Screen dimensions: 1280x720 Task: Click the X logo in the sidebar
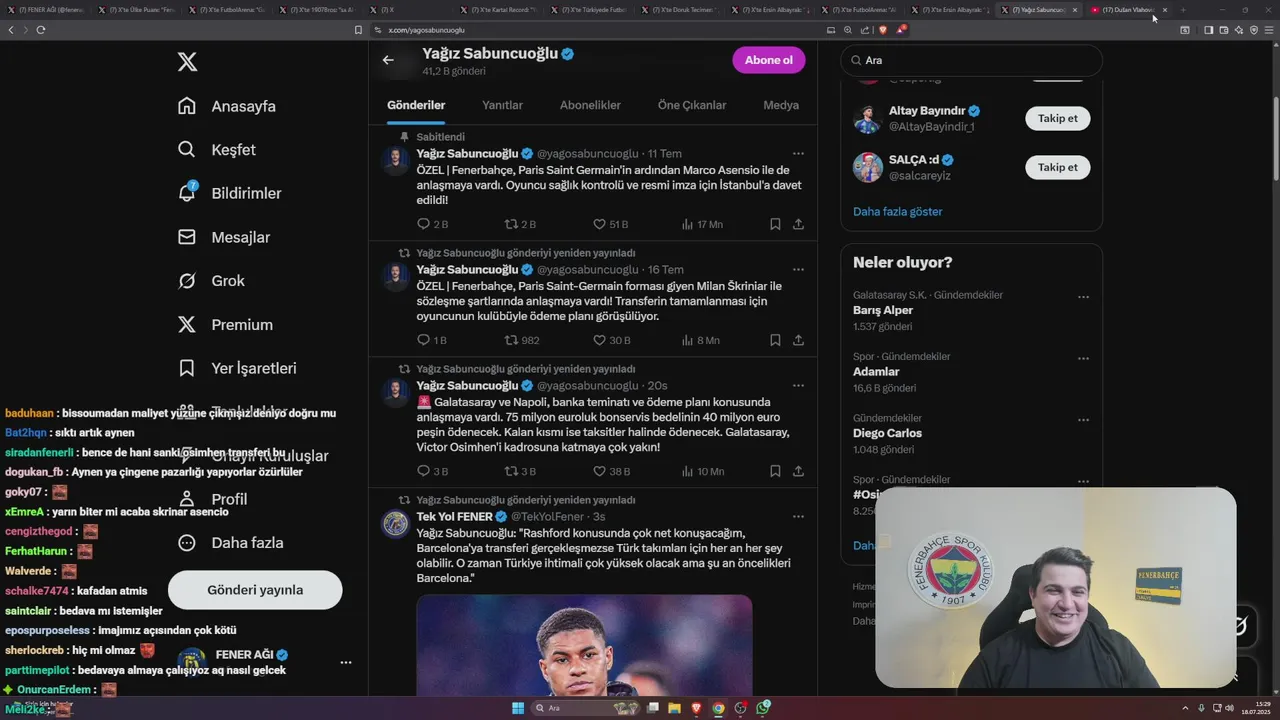187,62
